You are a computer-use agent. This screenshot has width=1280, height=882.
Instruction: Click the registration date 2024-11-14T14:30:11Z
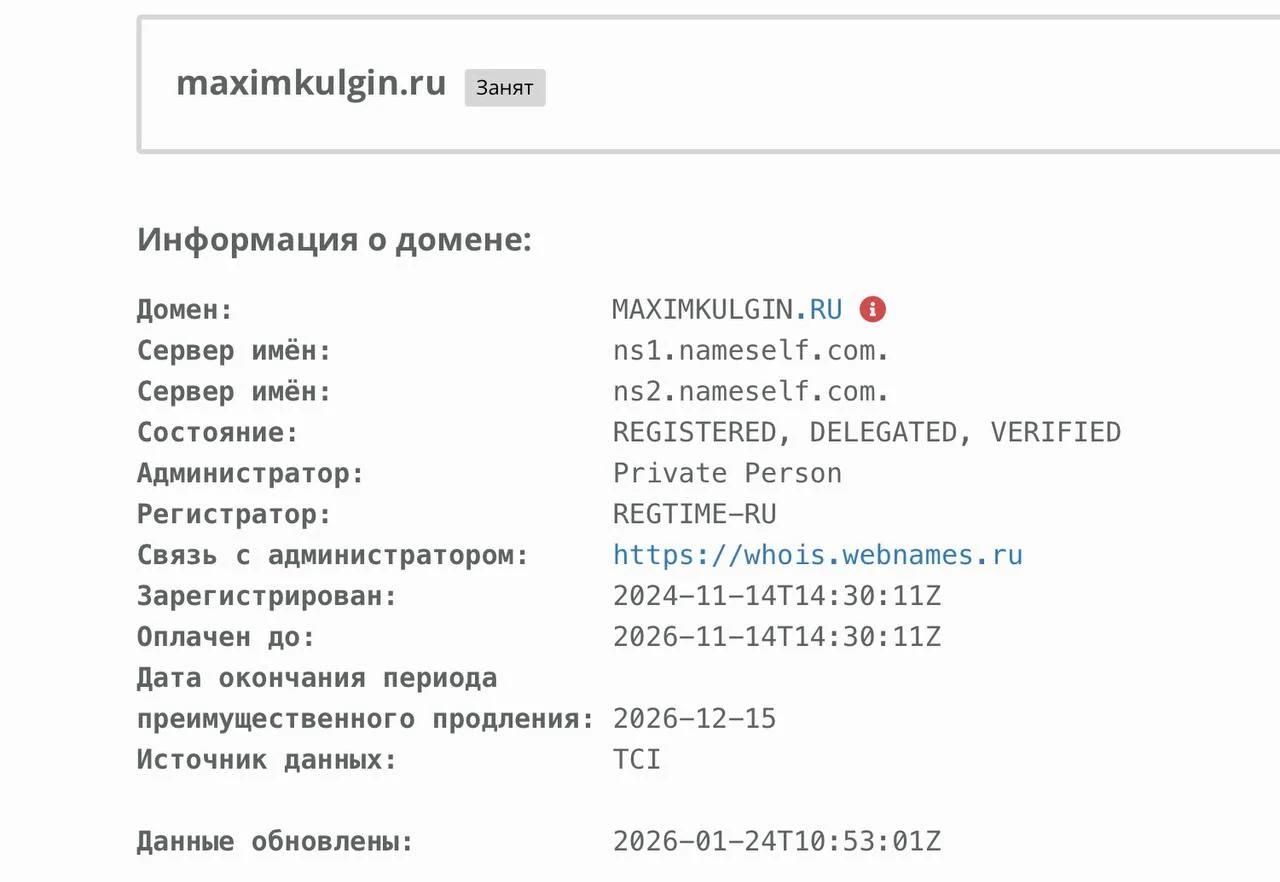[x=777, y=596]
